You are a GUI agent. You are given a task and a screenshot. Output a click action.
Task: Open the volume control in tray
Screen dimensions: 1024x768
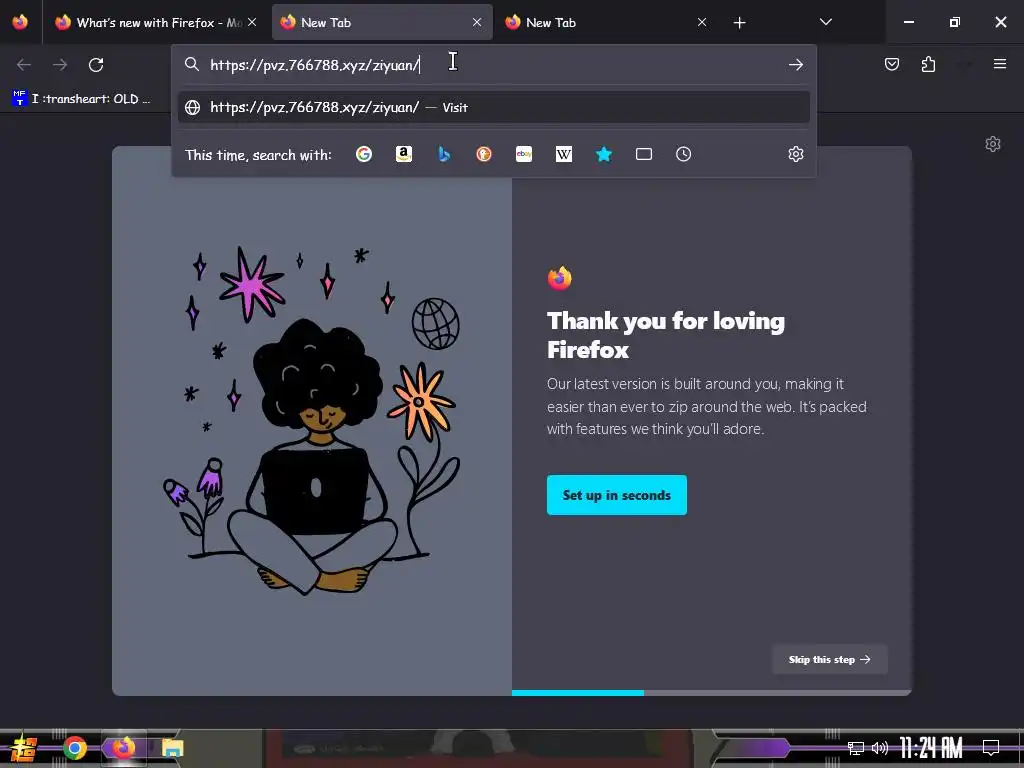click(880, 748)
